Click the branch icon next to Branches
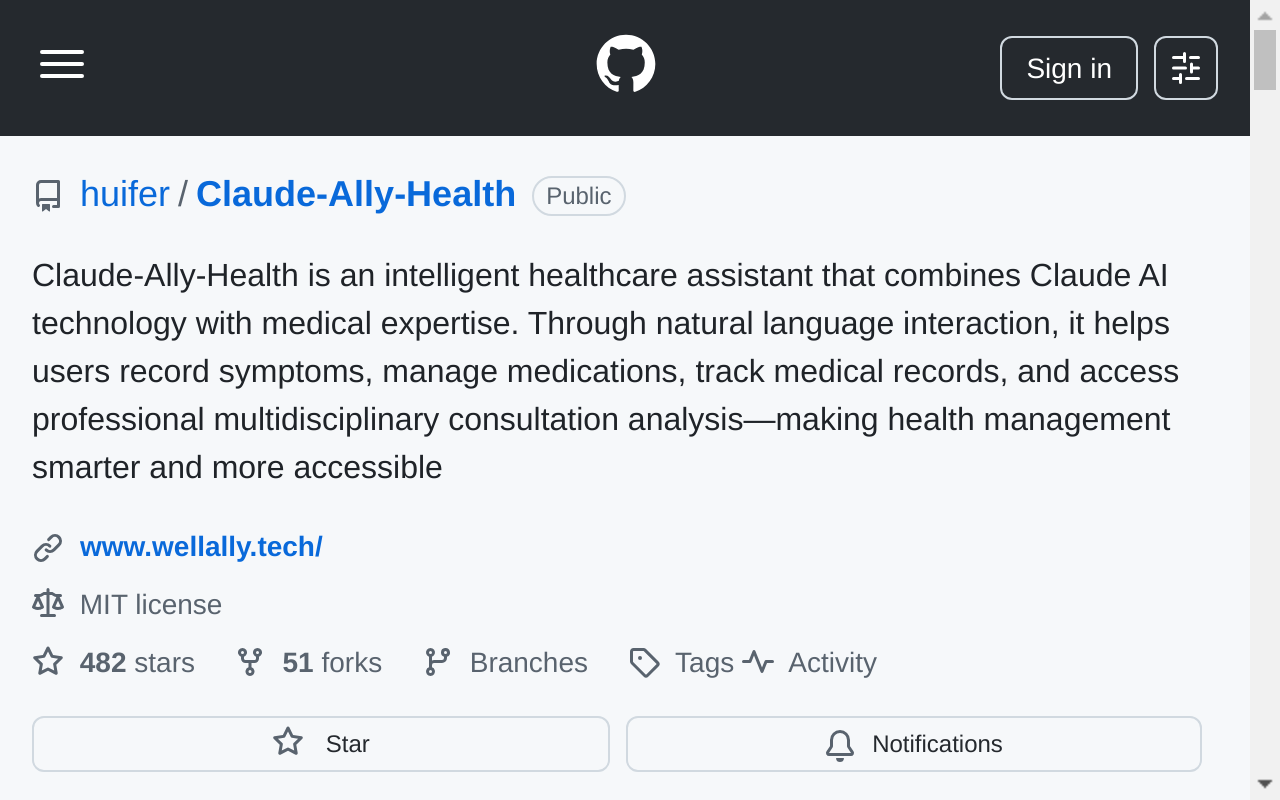 click(438, 661)
